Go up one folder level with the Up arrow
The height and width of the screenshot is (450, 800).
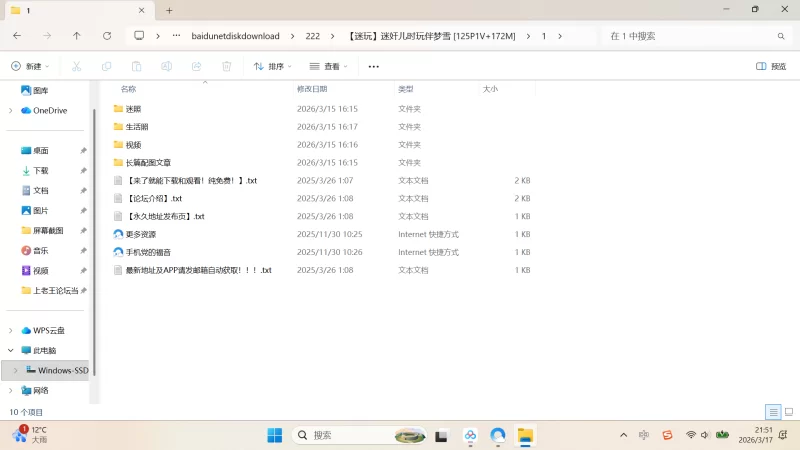click(77, 36)
